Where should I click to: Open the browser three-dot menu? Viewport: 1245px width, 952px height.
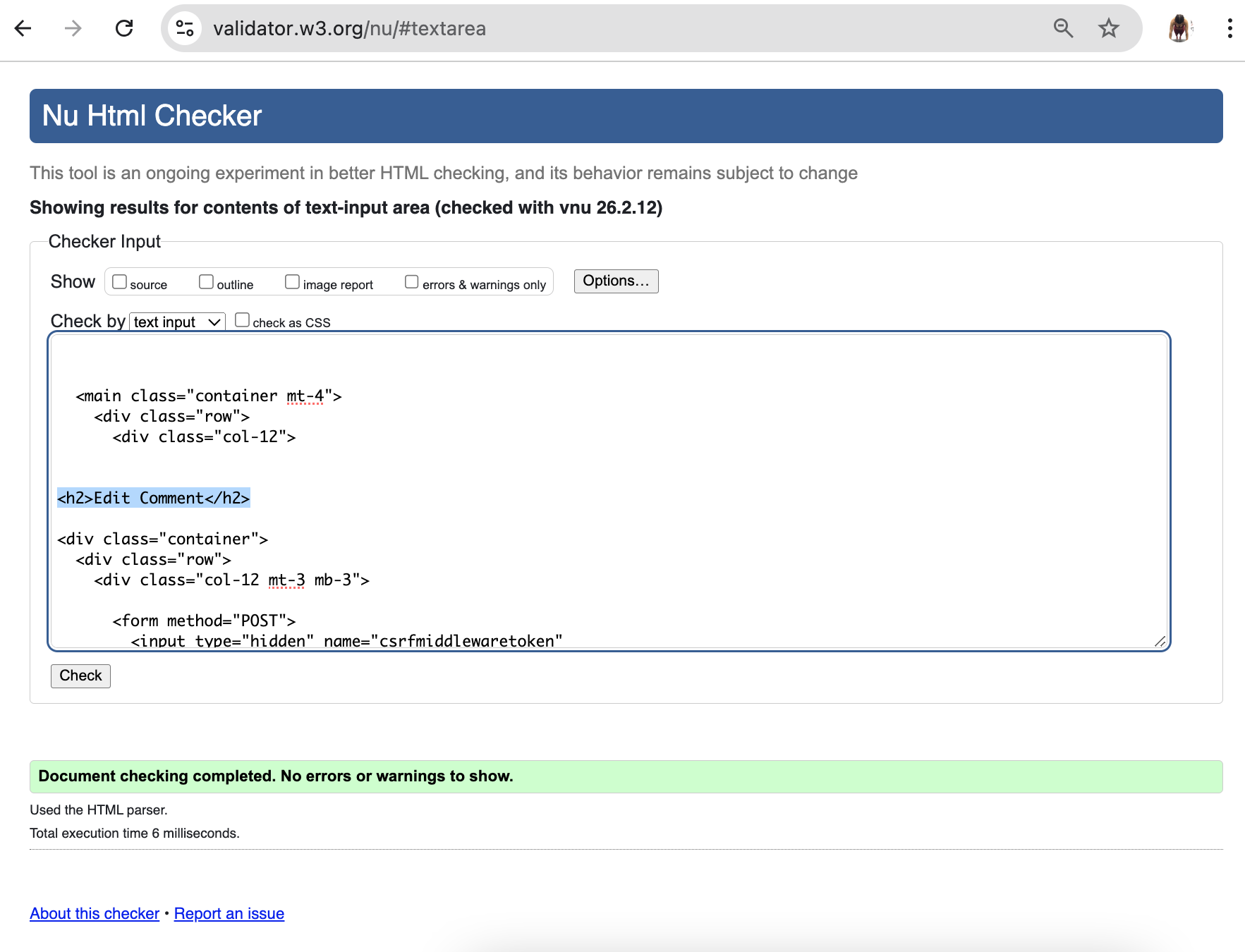pos(1231,29)
